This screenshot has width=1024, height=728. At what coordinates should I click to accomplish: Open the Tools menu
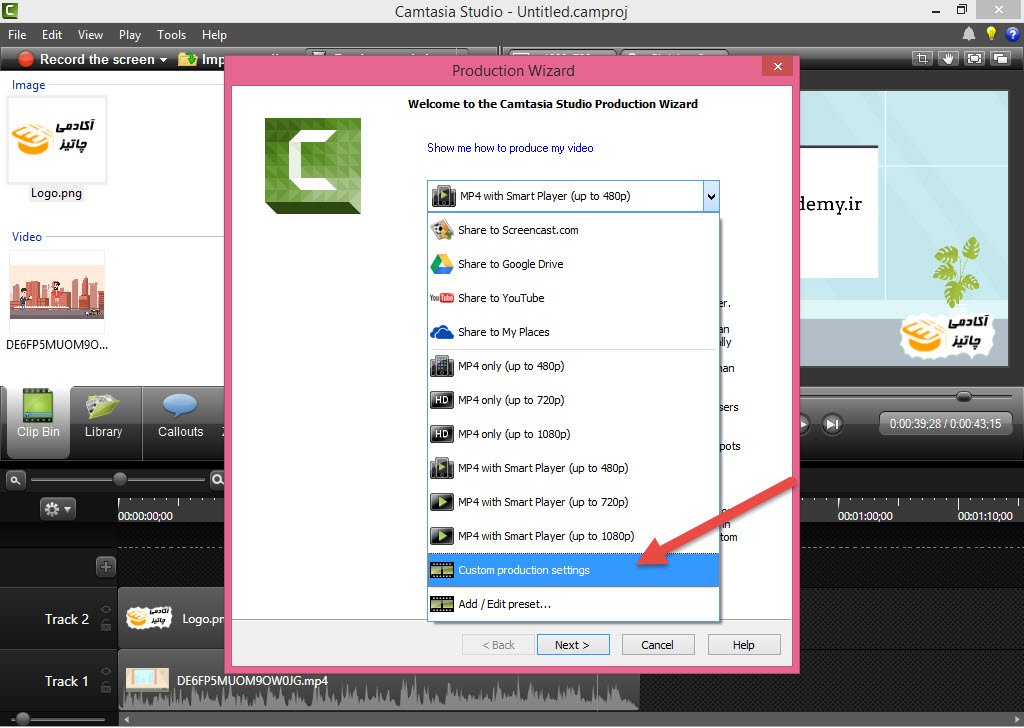[171, 35]
